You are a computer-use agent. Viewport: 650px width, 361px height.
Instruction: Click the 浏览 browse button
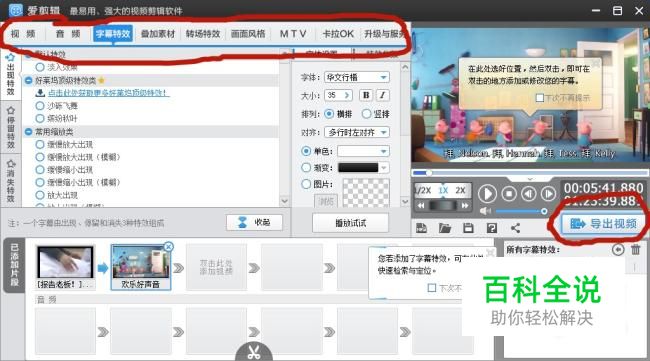click(x=326, y=201)
